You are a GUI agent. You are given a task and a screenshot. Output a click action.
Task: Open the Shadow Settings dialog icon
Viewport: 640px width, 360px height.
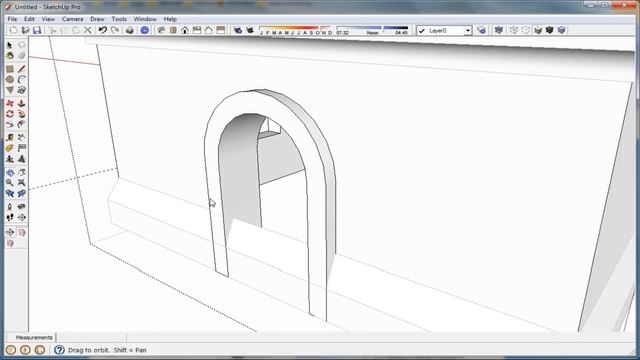pyautogui.click(x=238, y=30)
